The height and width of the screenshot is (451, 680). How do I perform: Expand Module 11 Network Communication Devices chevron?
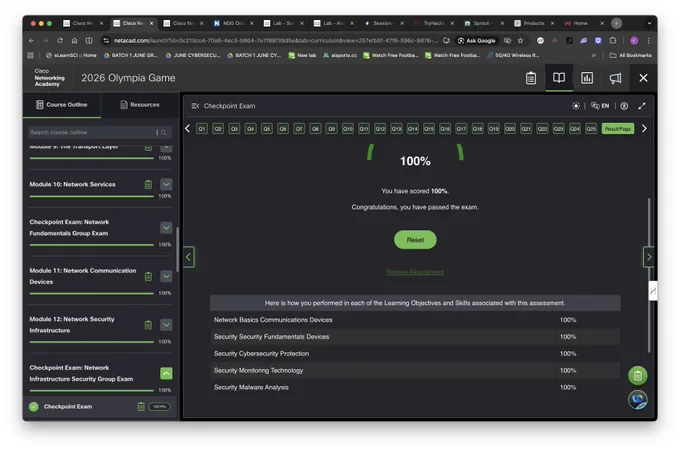[166, 276]
